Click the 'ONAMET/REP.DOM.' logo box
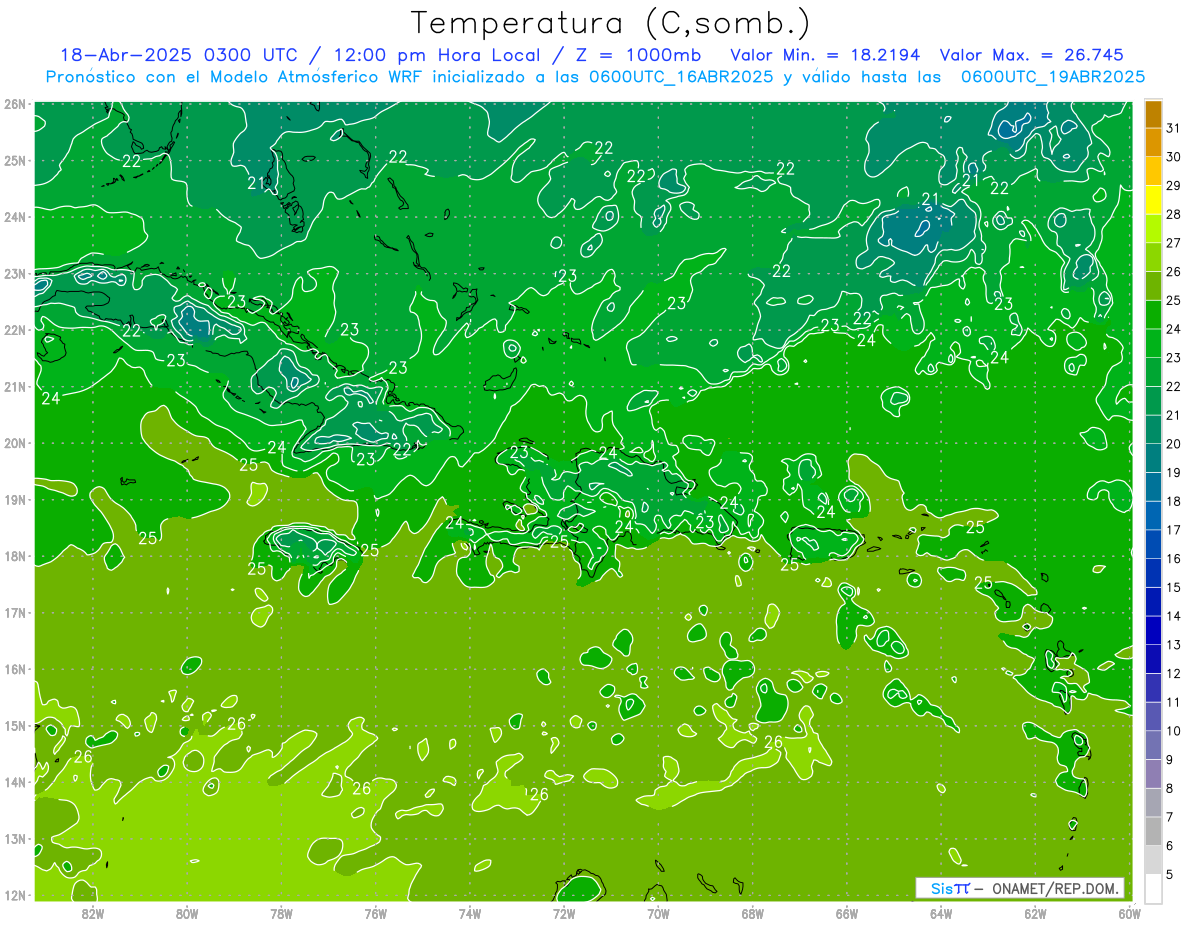This screenshot has height=927, width=1200. 1020,888
